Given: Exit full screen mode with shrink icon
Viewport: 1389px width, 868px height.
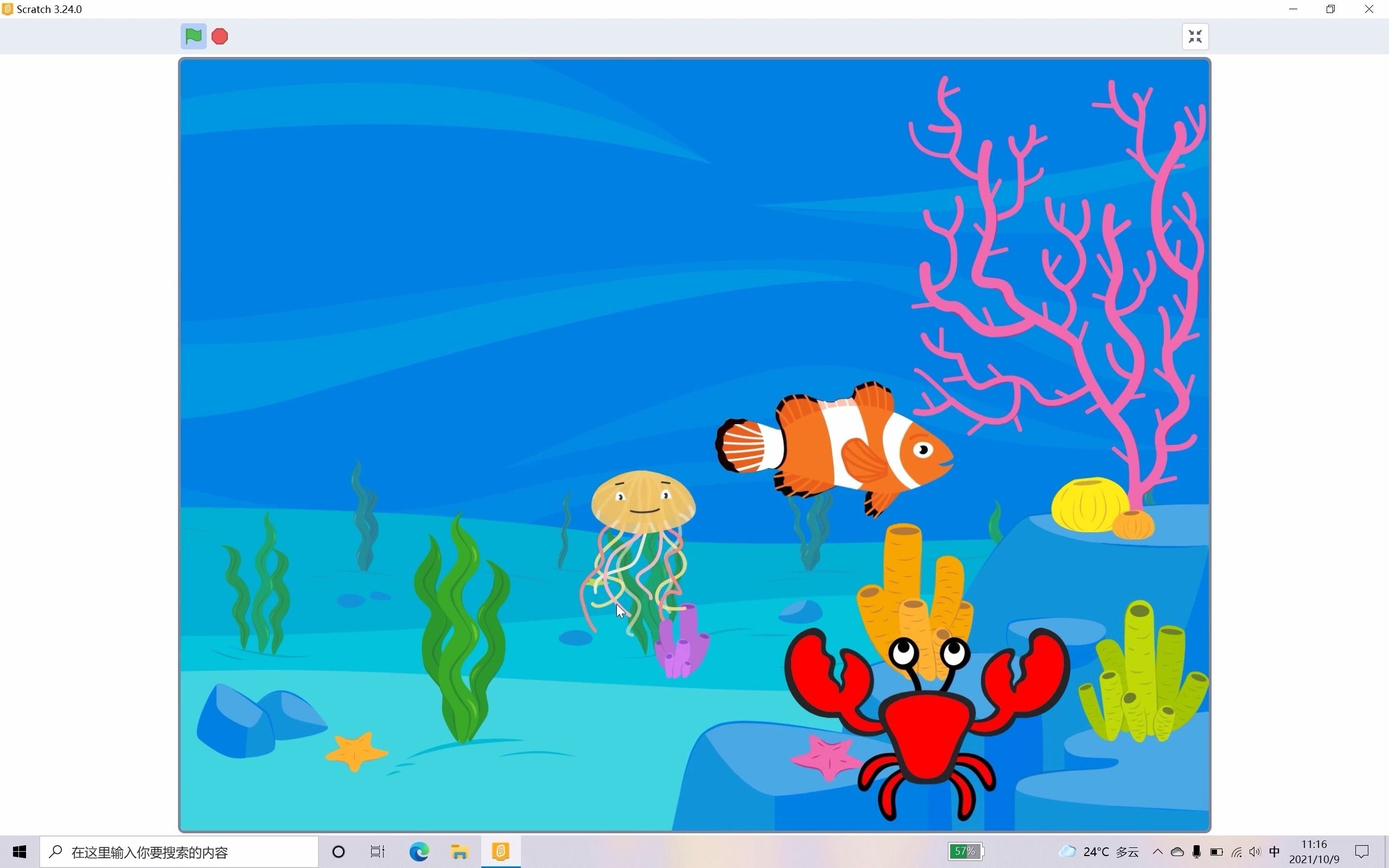Looking at the screenshot, I should pyautogui.click(x=1195, y=37).
